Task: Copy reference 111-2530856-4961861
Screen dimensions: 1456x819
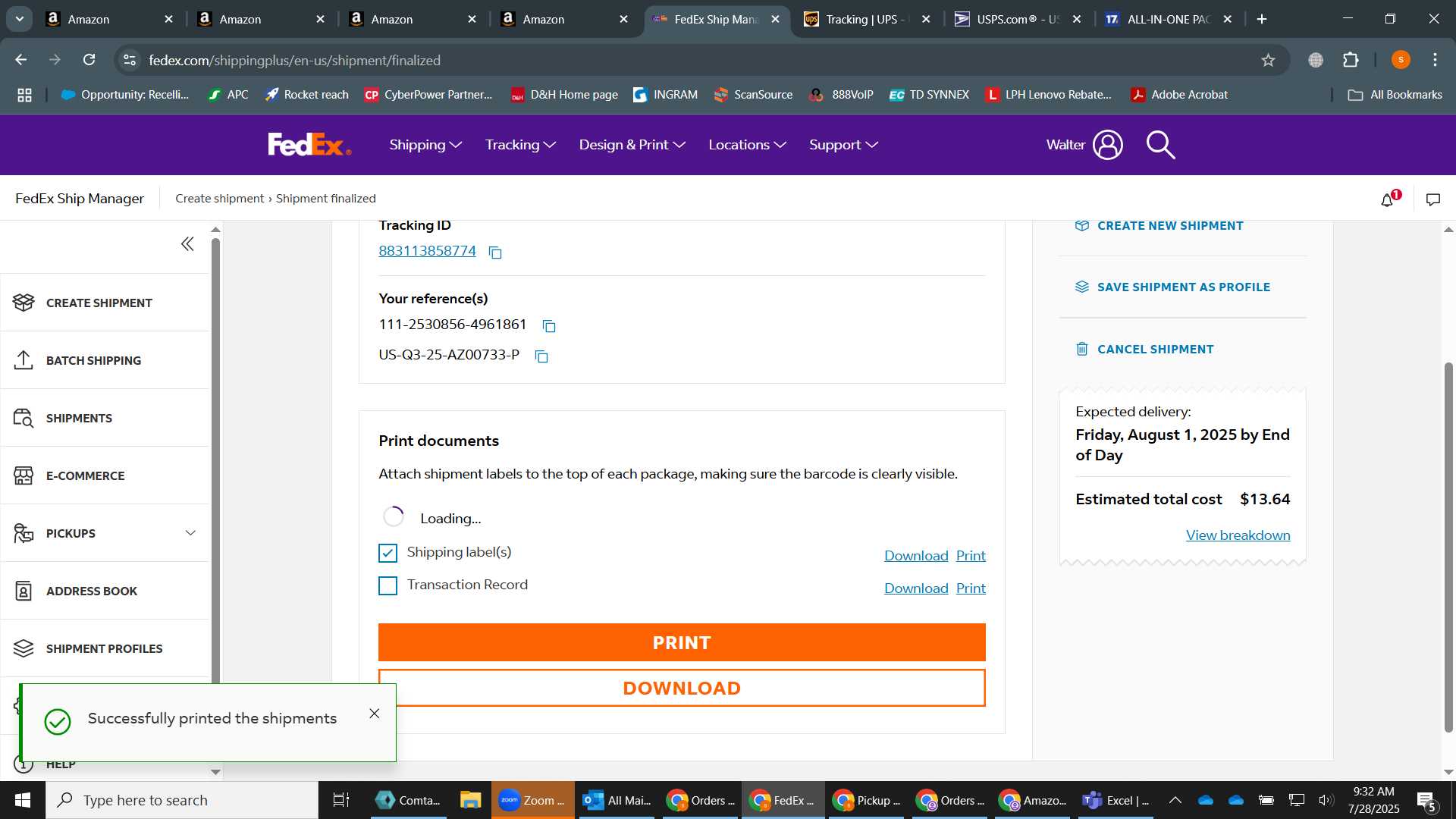Action: point(549,326)
